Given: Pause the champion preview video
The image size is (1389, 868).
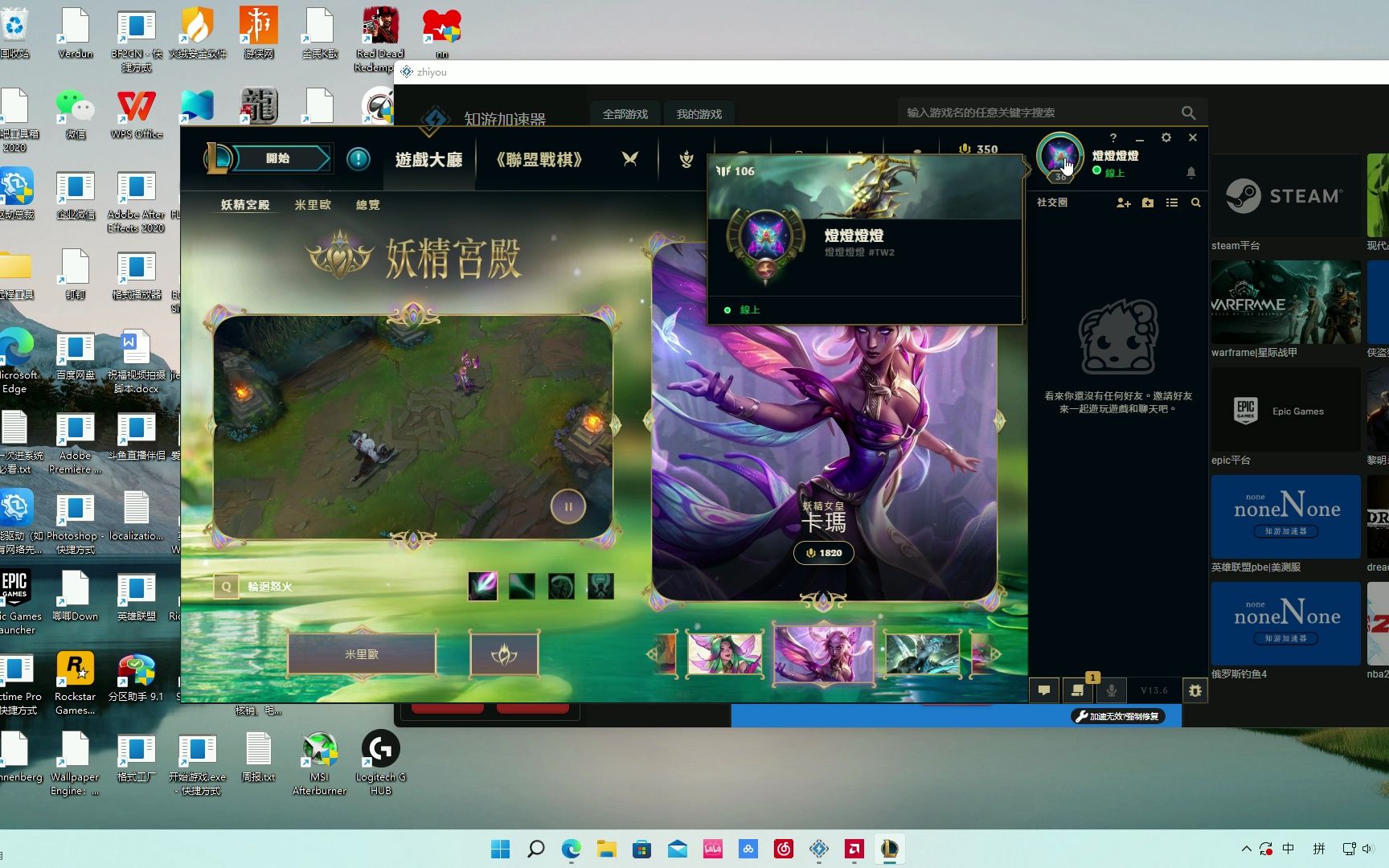Looking at the screenshot, I should (568, 507).
